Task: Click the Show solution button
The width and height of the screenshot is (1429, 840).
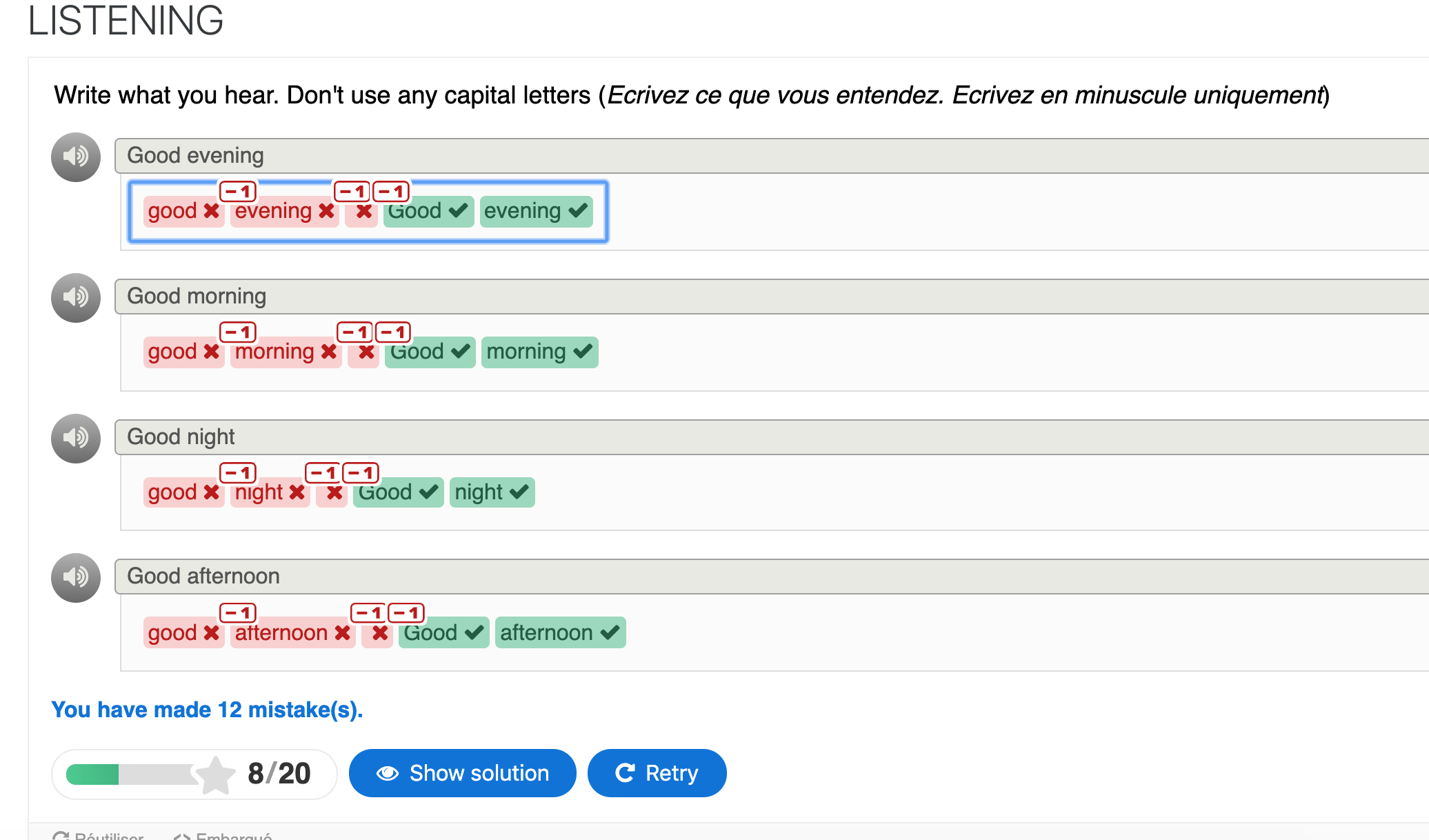Action: pyautogui.click(x=462, y=773)
